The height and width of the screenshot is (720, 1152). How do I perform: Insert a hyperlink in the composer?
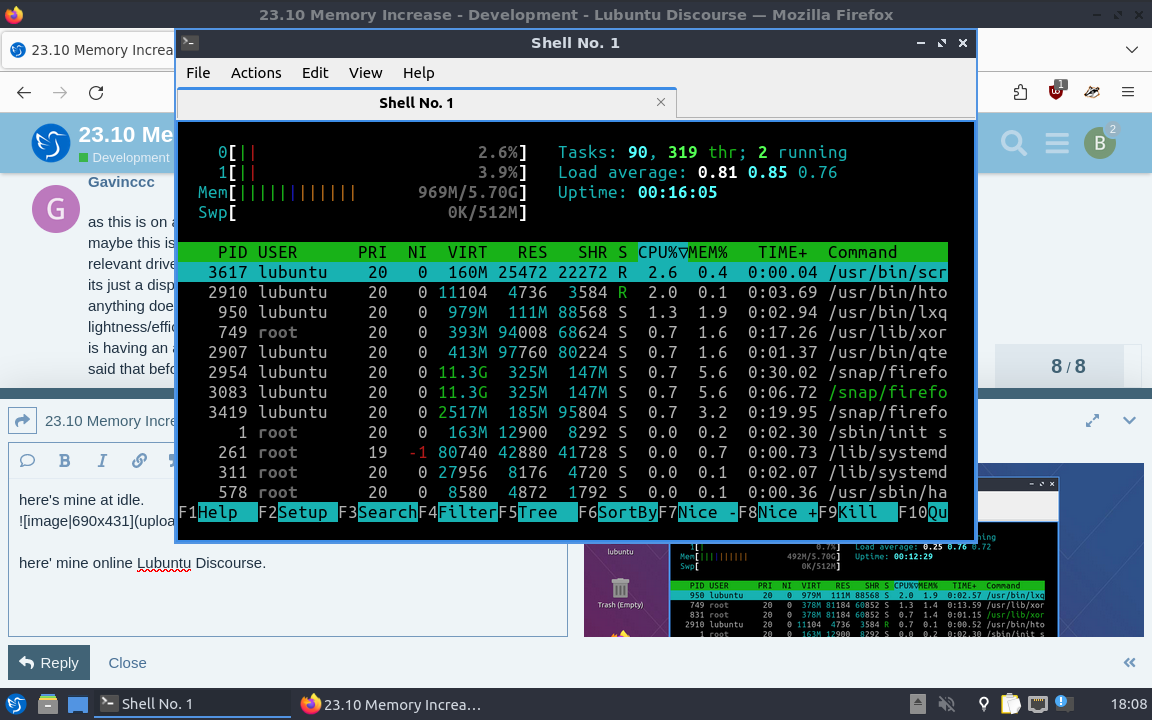(139, 461)
